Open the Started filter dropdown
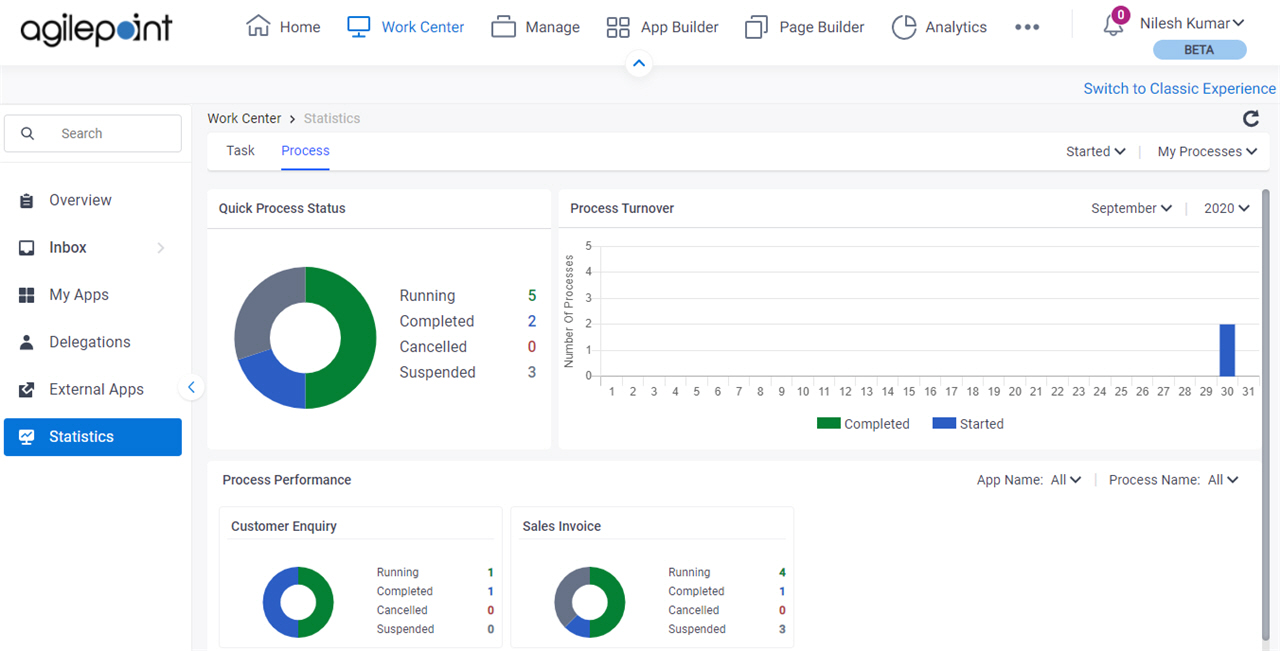Screen dimensions: 1280x651 coord(1096,151)
